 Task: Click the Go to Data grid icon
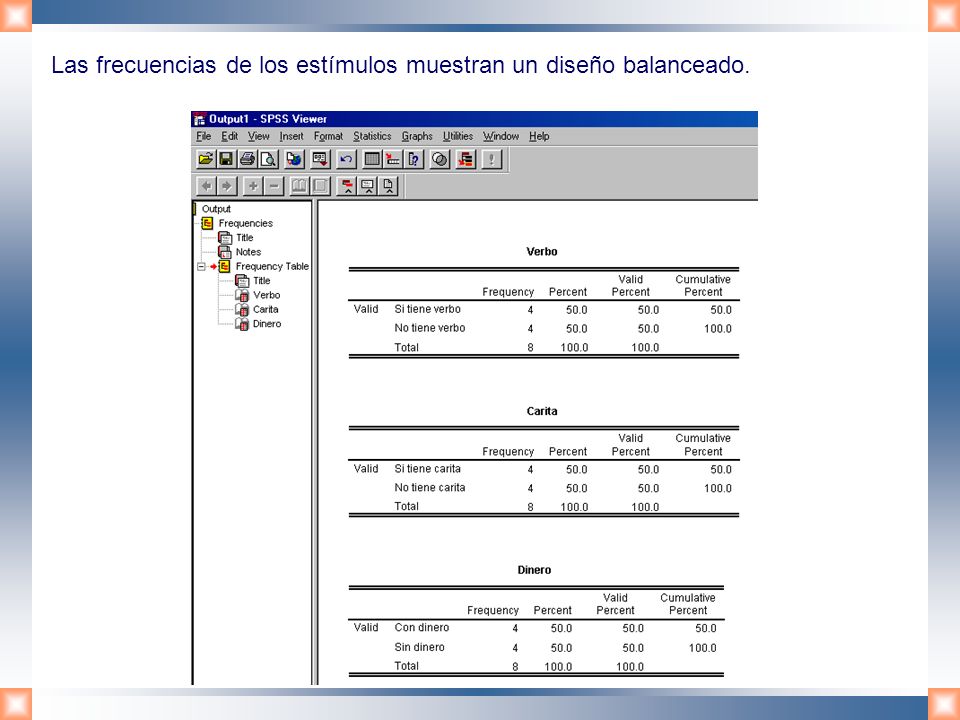tap(372, 159)
